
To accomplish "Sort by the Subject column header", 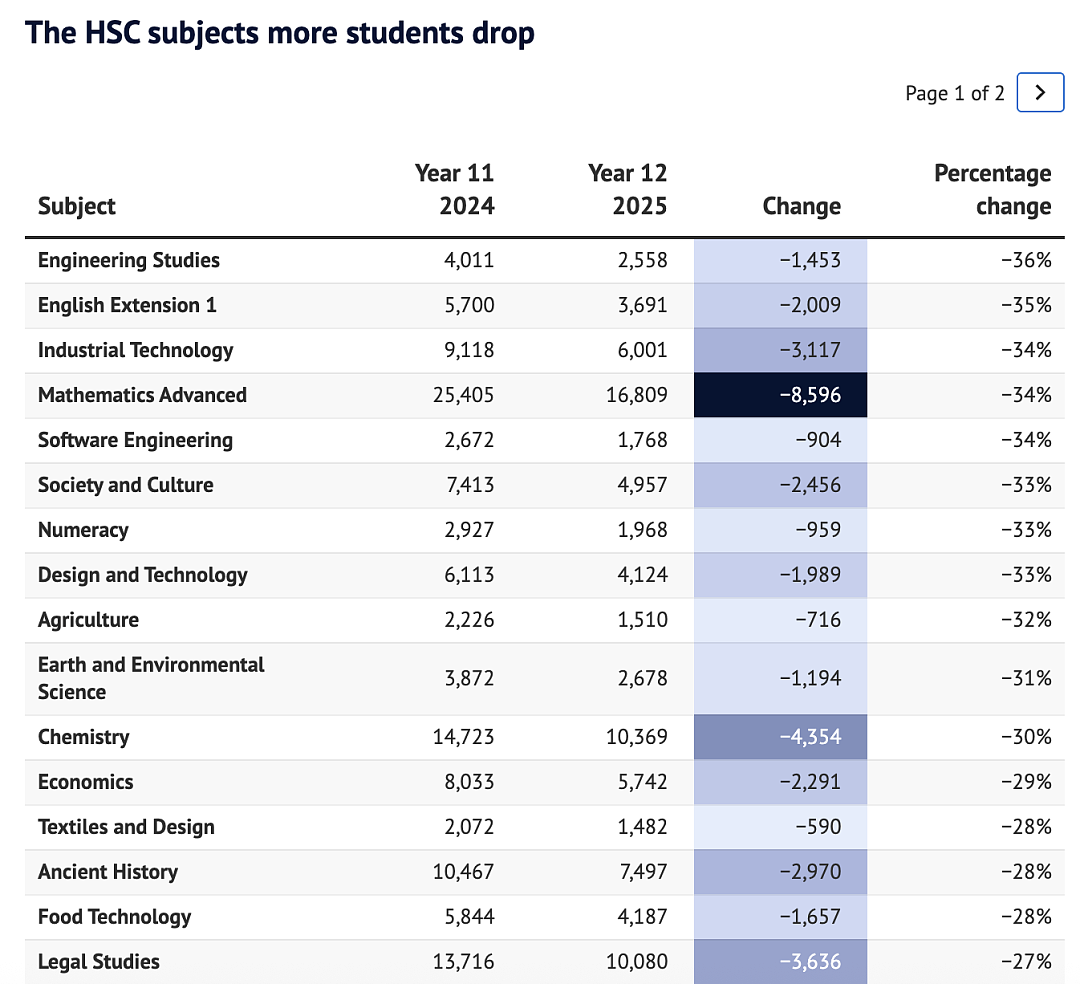I will [76, 206].
